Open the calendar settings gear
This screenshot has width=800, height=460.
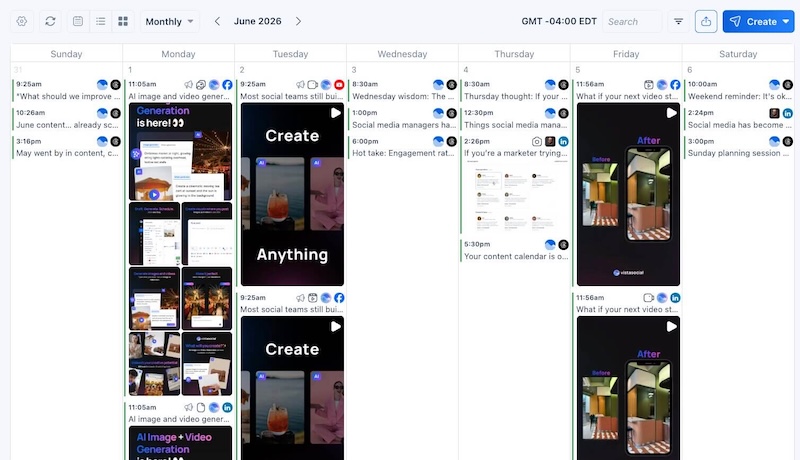point(21,21)
